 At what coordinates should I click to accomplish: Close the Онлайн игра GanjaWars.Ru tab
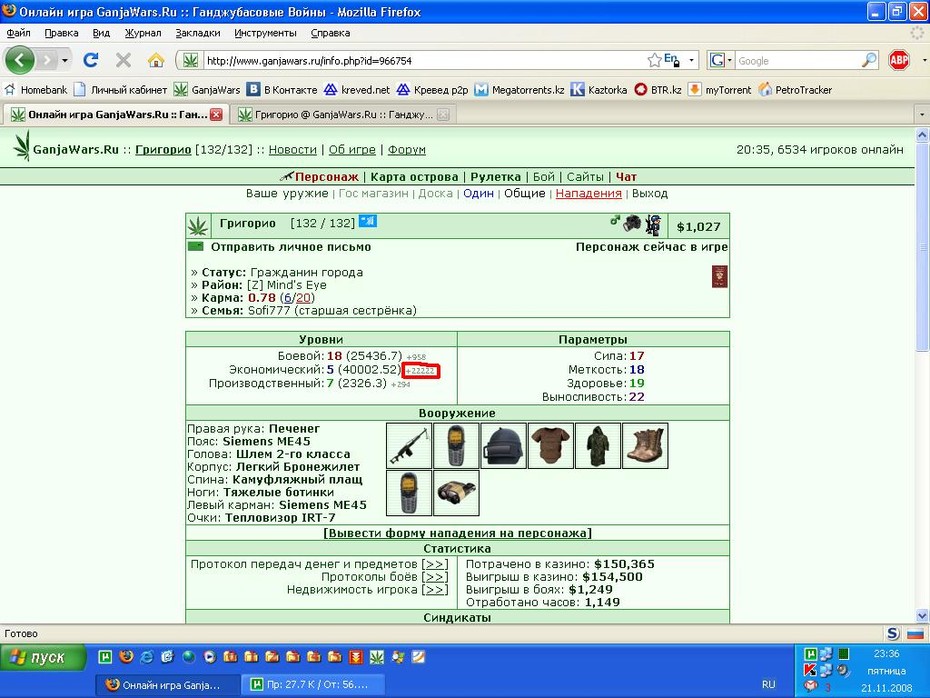pos(216,114)
